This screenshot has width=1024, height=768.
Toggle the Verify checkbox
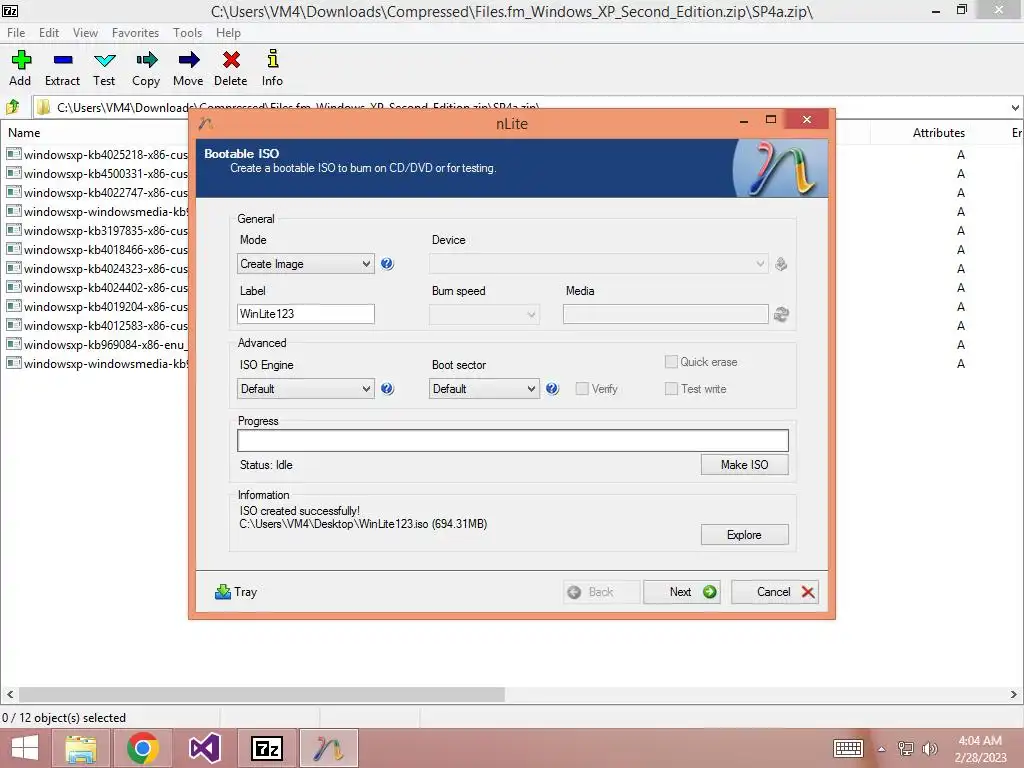582,389
